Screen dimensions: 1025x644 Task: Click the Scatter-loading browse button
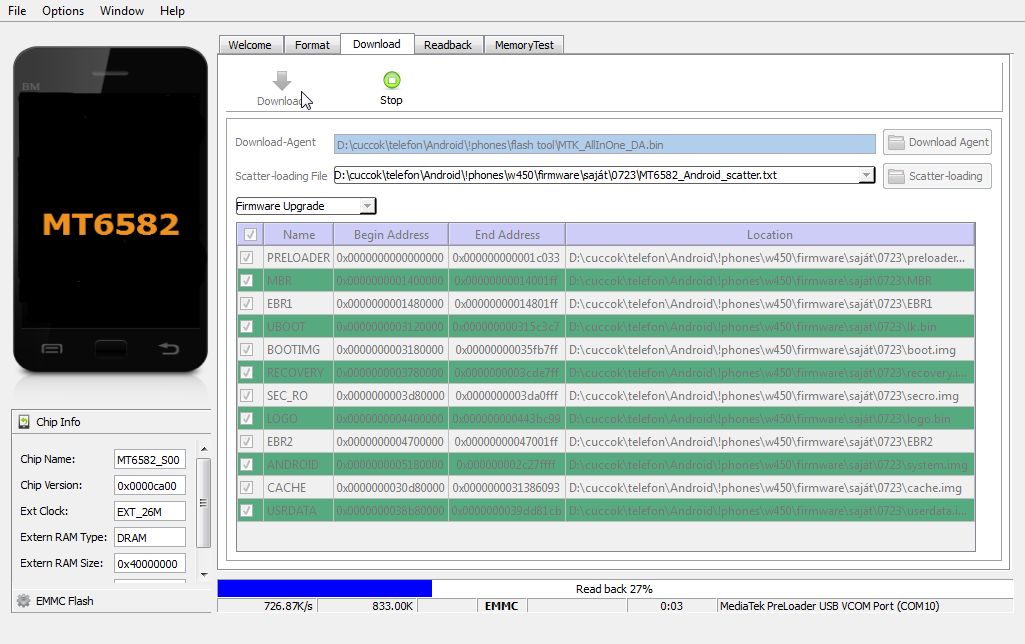937,176
